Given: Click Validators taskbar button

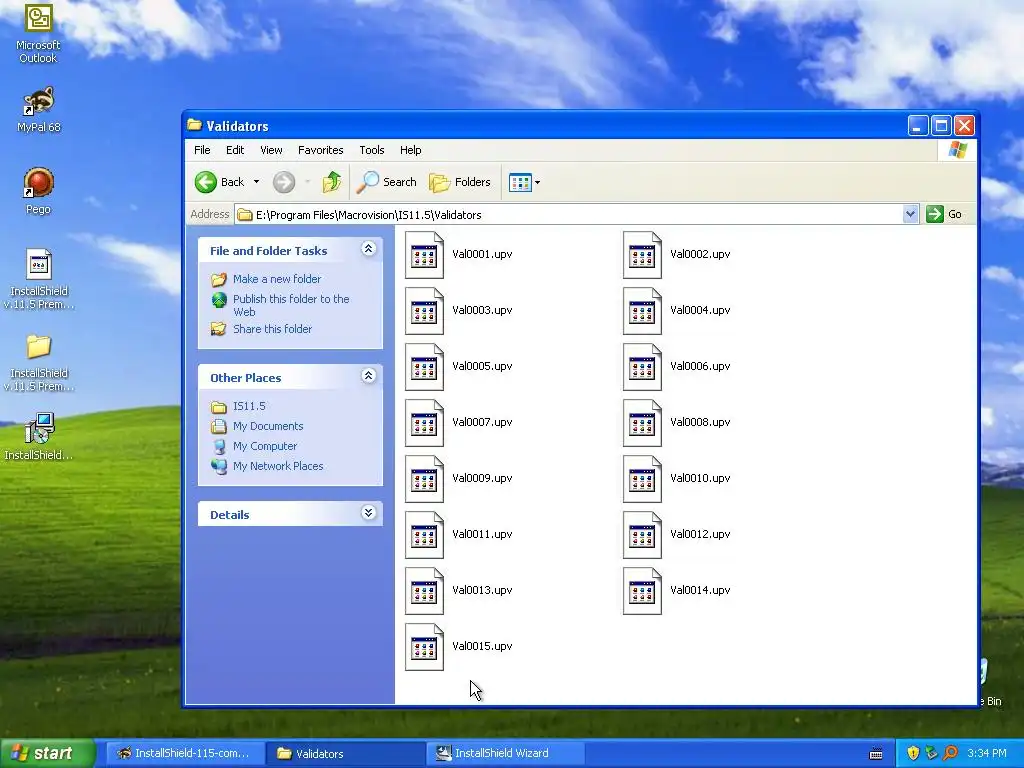Looking at the screenshot, I should click(345, 754).
